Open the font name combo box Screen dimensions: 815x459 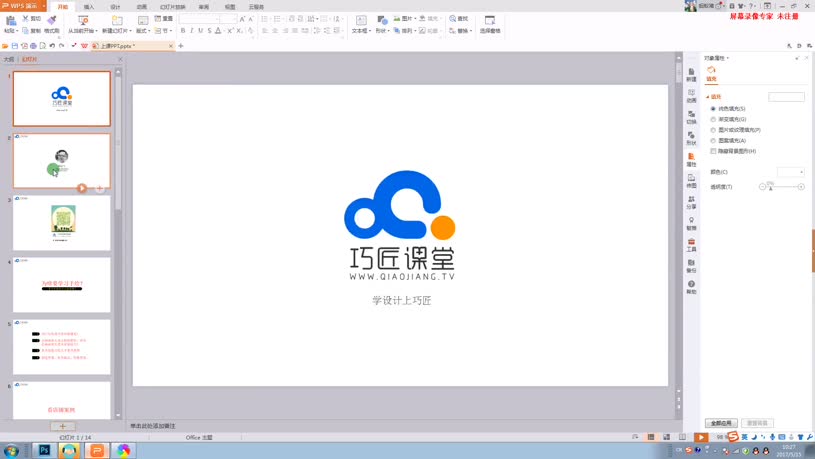point(199,19)
